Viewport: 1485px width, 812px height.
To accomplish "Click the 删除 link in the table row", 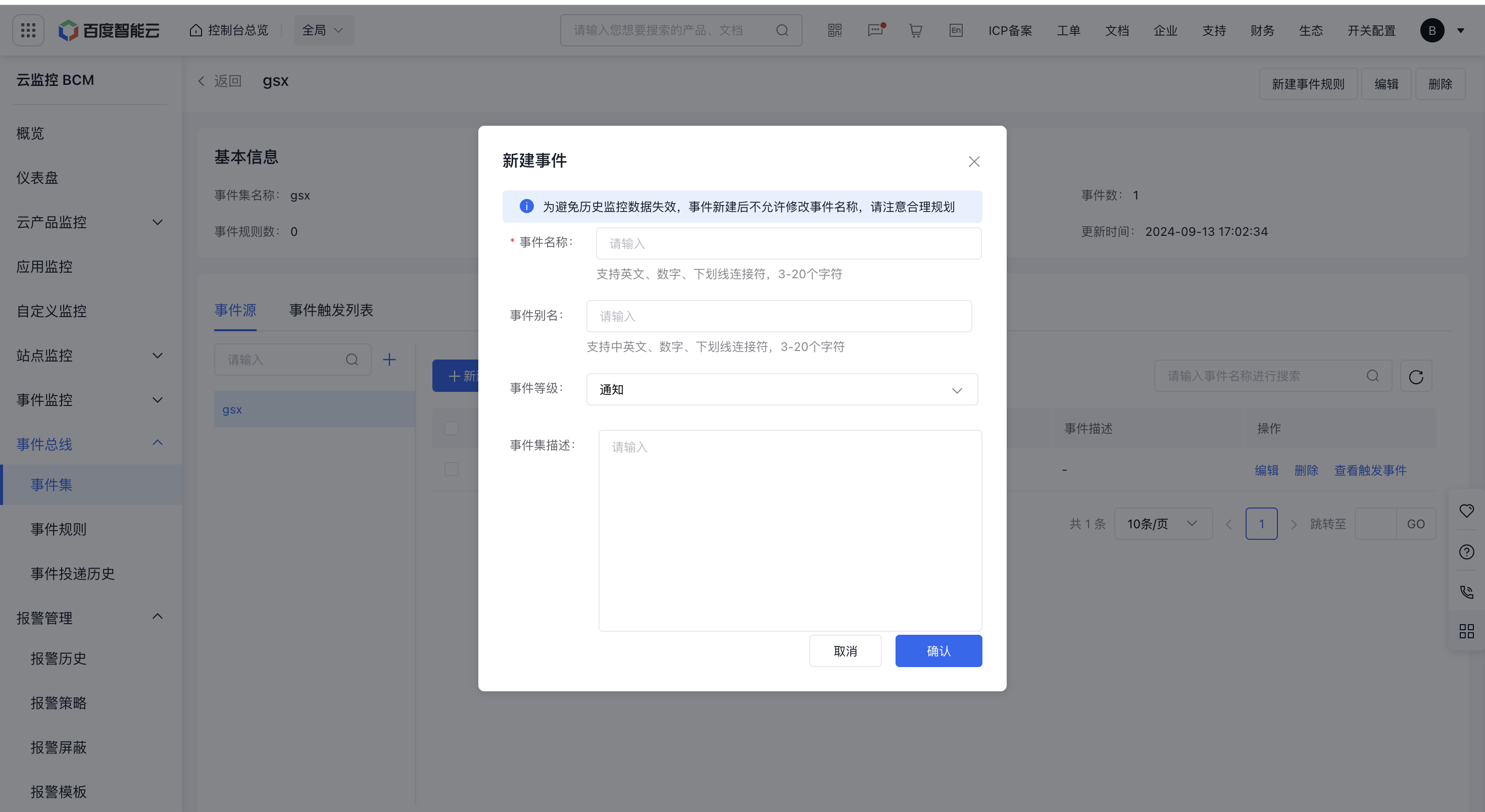I will pyautogui.click(x=1306, y=470).
